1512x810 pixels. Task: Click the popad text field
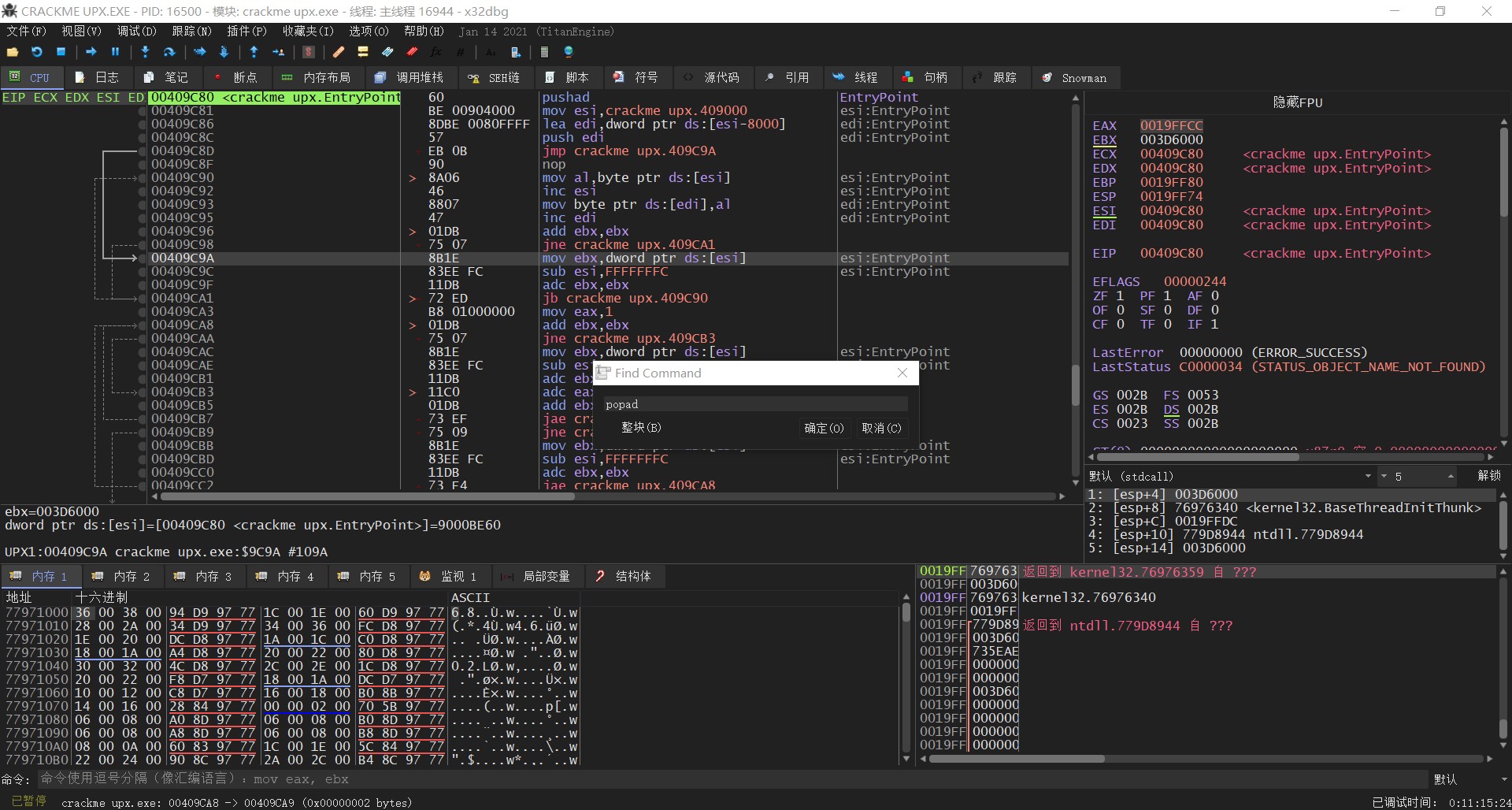pyautogui.click(x=754, y=404)
